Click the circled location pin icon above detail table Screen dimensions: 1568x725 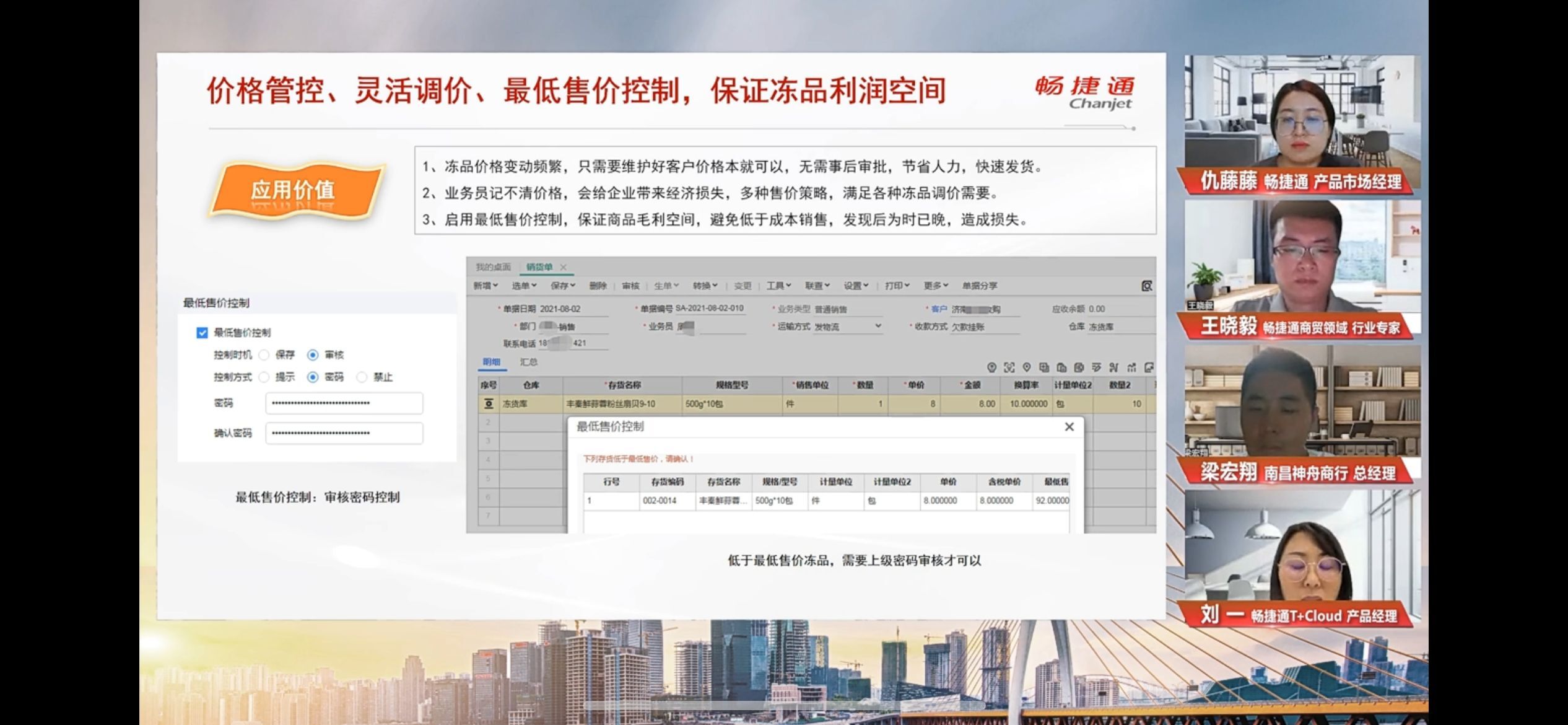tap(991, 367)
